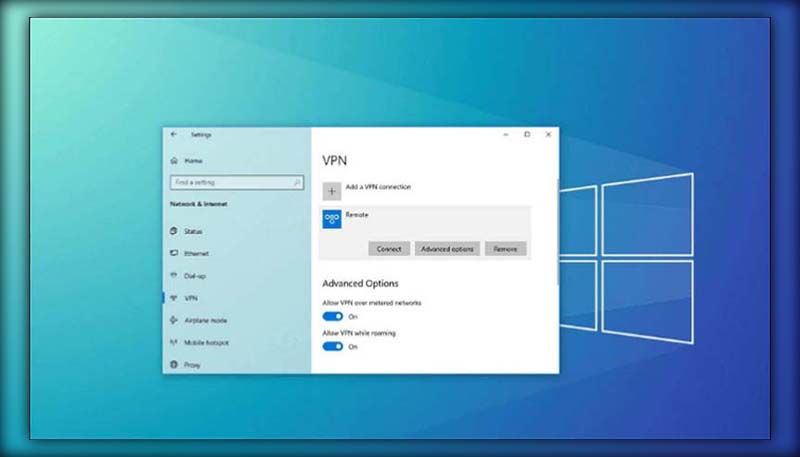Click the Find a setting search box
Image resolution: width=800 pixels, height=457 pixels.
pos(237,182)
